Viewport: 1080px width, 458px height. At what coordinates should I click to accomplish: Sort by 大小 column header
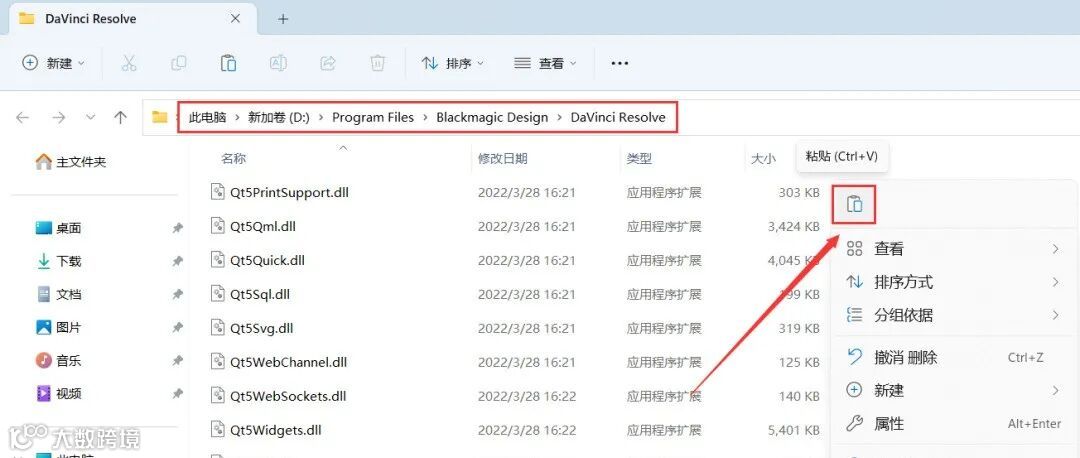(x=763, y=158)
